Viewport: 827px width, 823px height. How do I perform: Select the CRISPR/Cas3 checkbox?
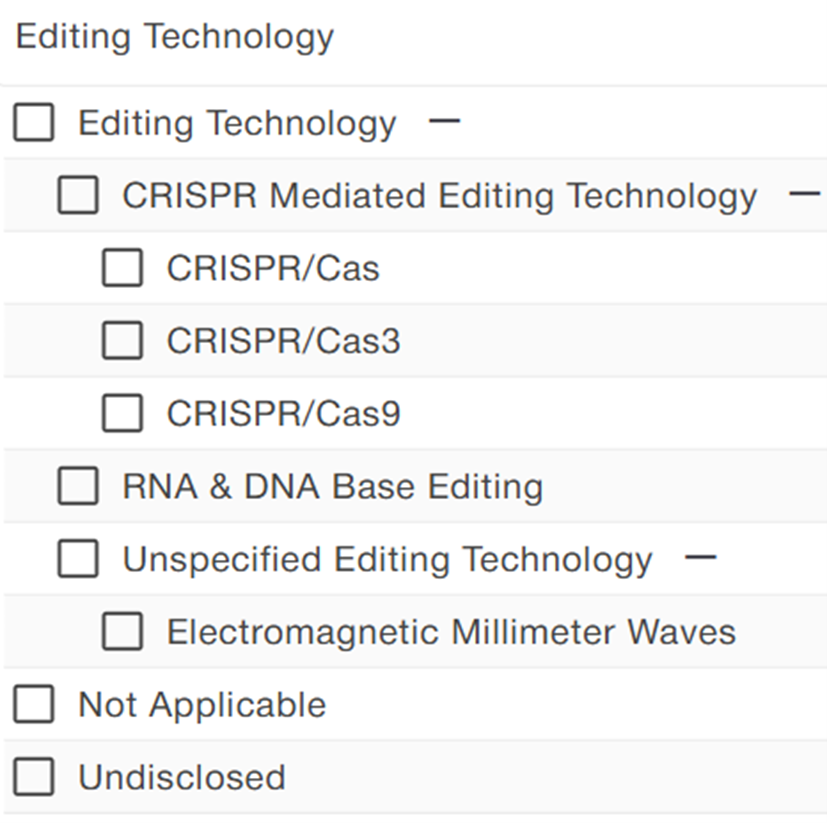pos(122,342)
